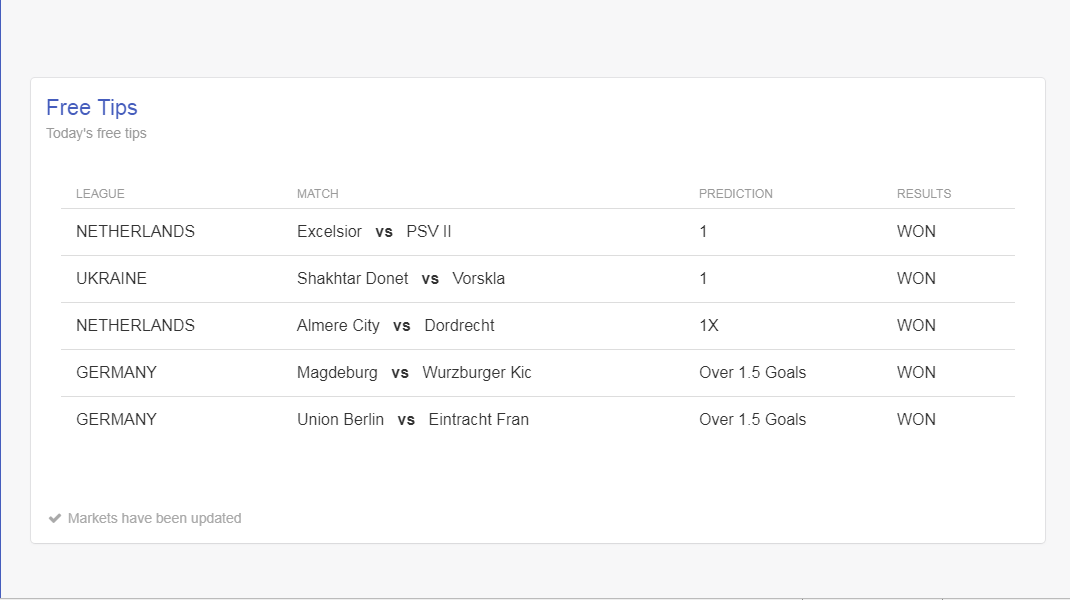Select the Union Berlin vs Eintracht Fran match
The image size is (1070, 600).
tap(413, 420)
